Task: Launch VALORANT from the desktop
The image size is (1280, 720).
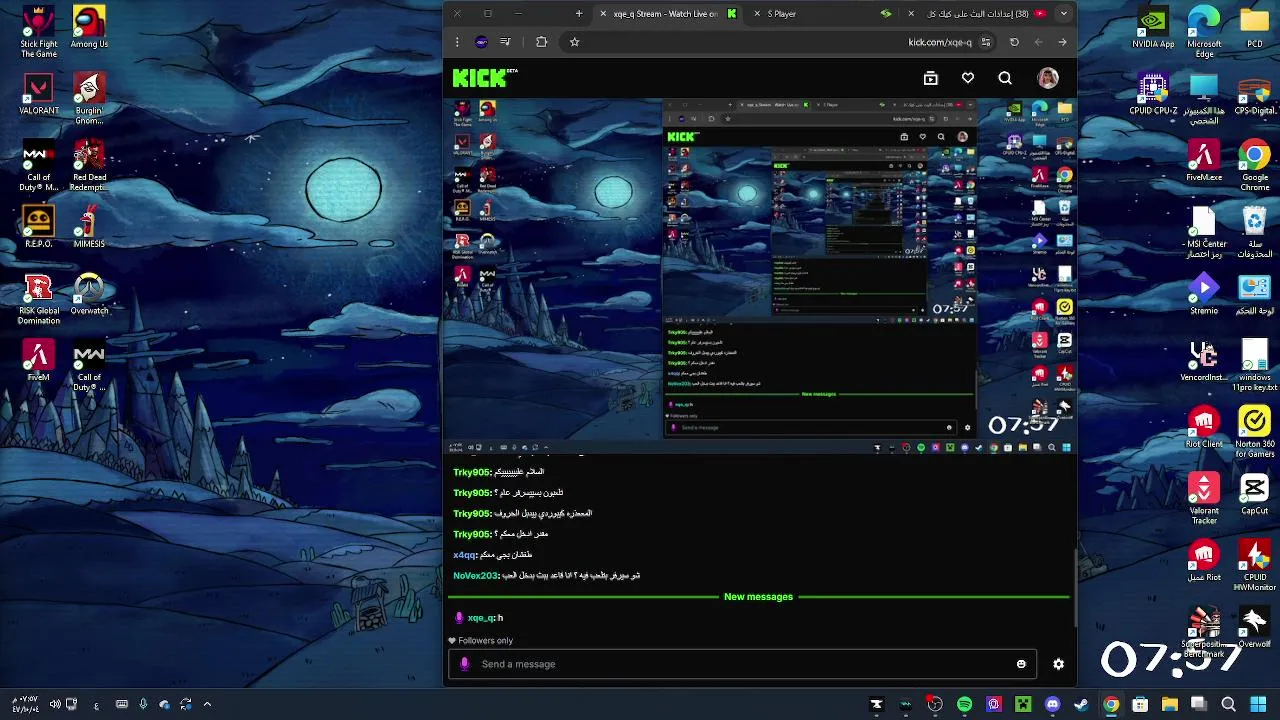Action: [x=39, y=93]
